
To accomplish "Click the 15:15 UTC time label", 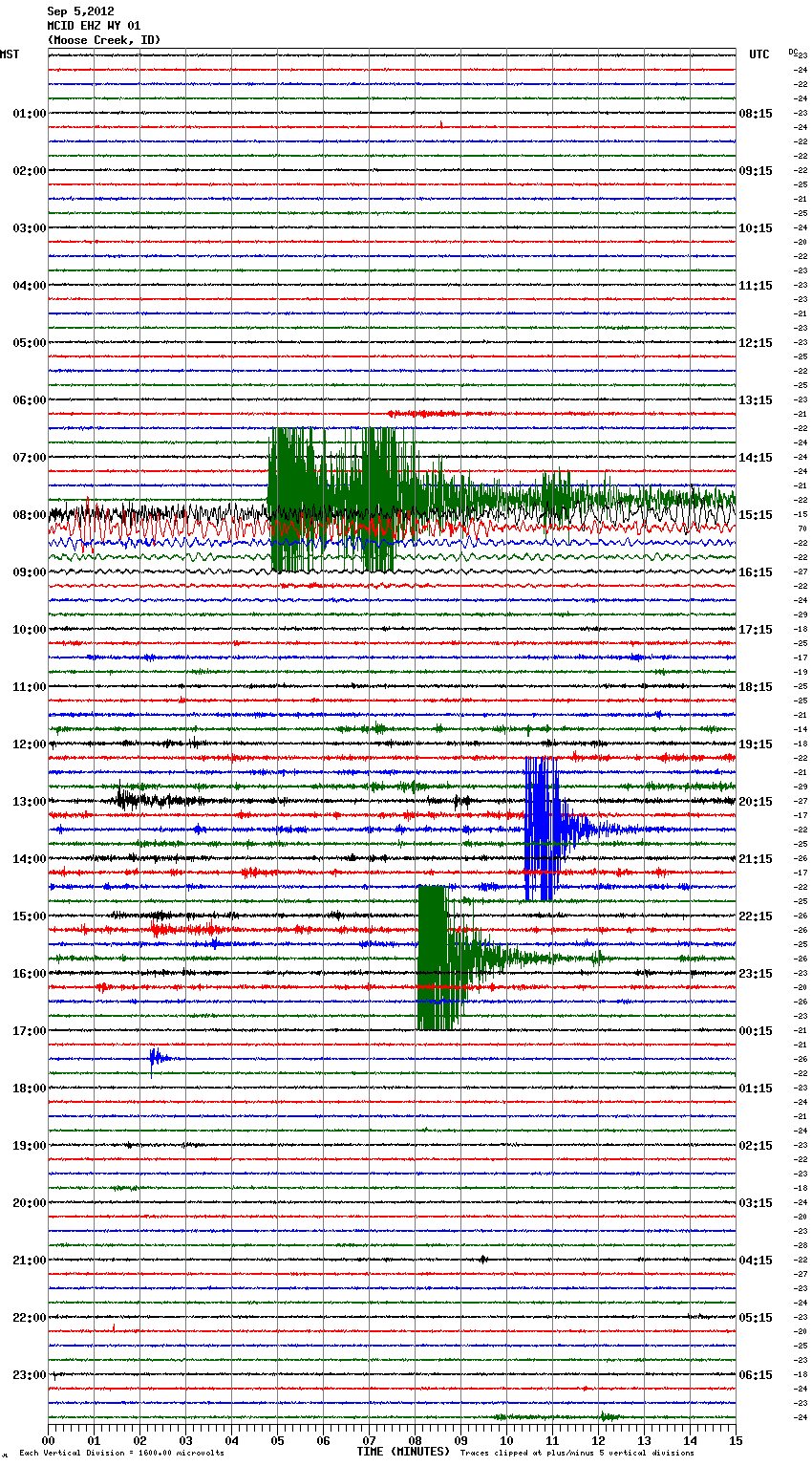I will (756, 515).
